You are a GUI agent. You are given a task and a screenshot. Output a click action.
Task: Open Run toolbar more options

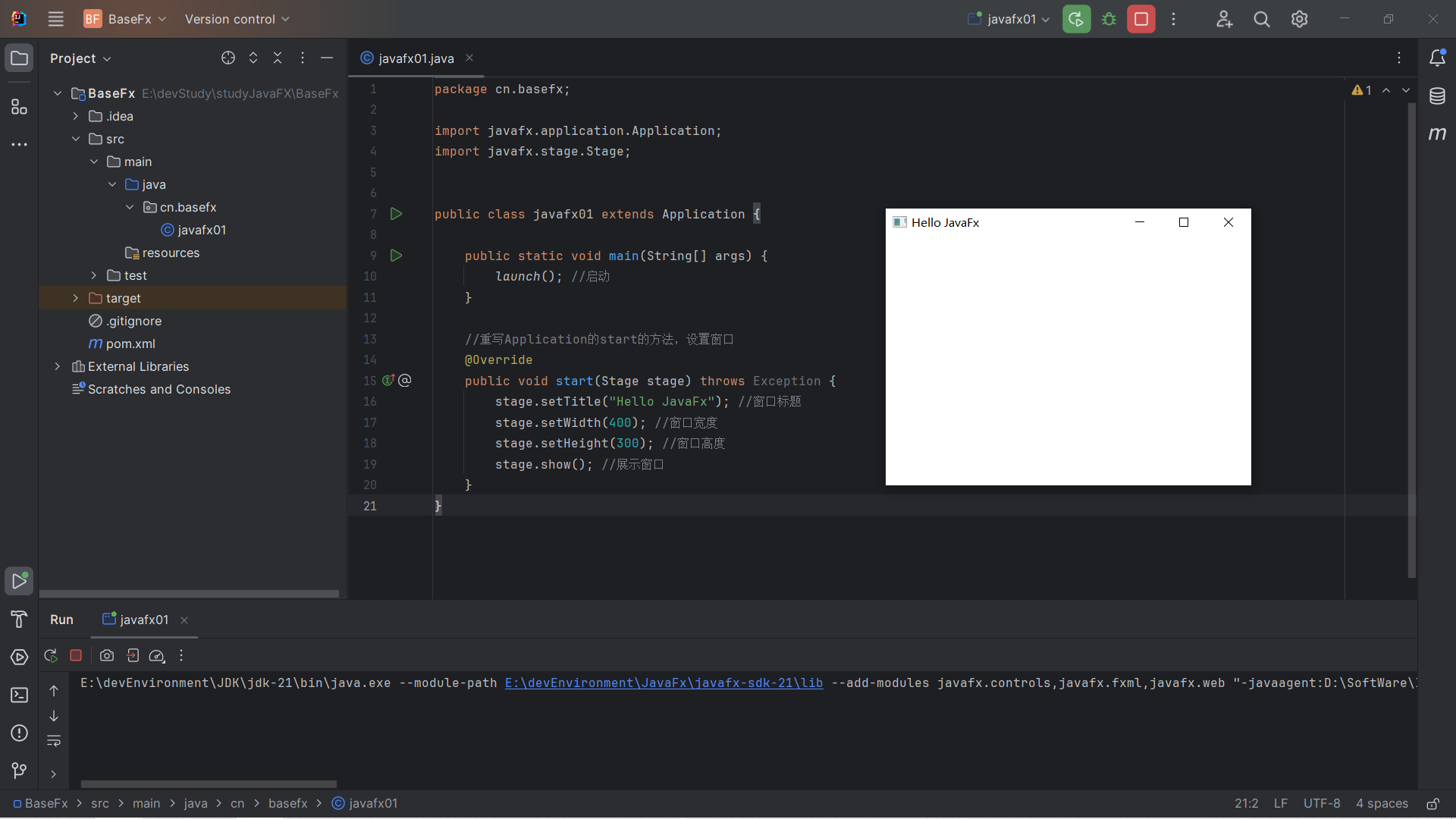(181, 655)
